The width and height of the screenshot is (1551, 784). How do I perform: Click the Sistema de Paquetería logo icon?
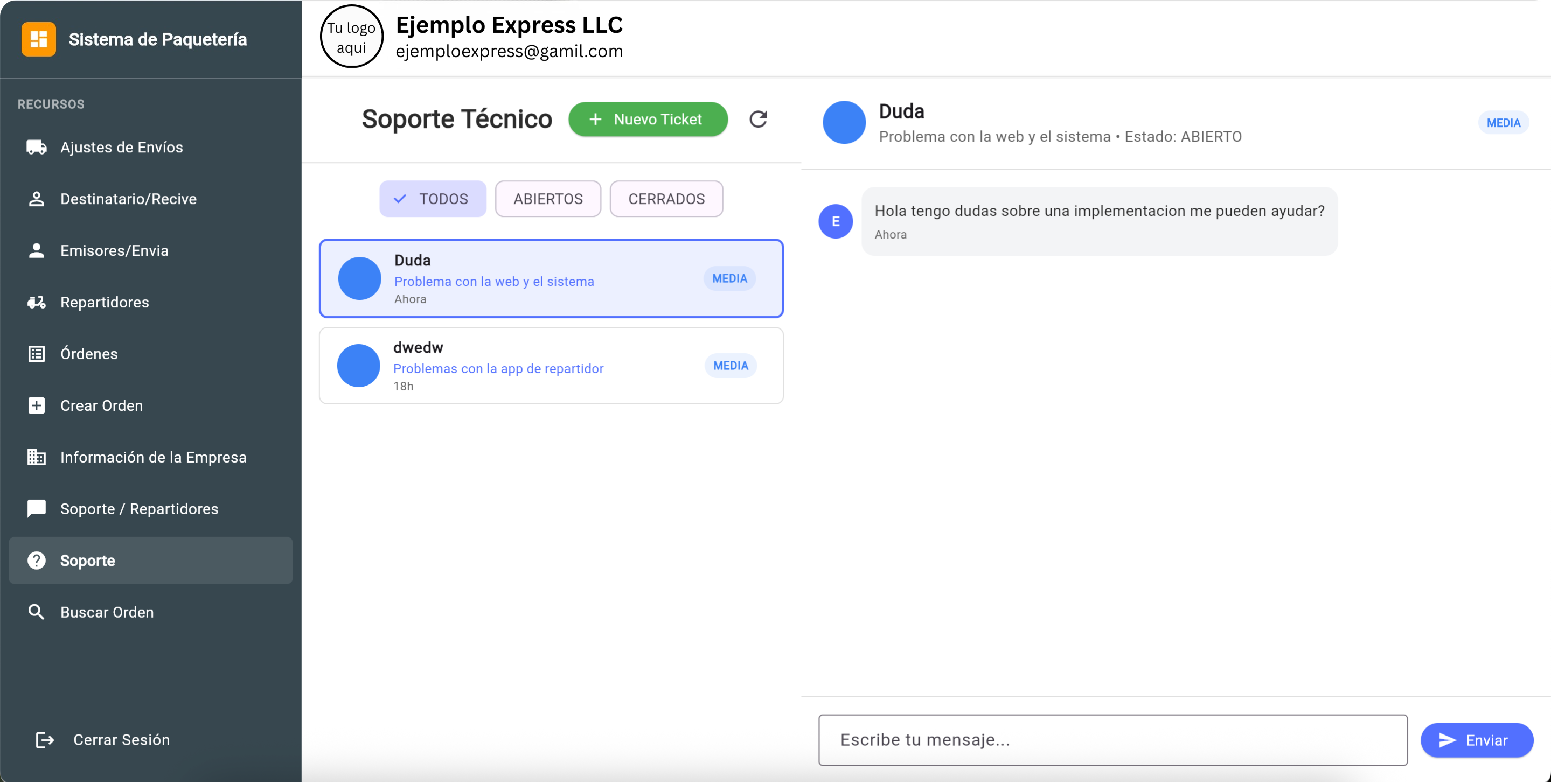tap(39, 39)
